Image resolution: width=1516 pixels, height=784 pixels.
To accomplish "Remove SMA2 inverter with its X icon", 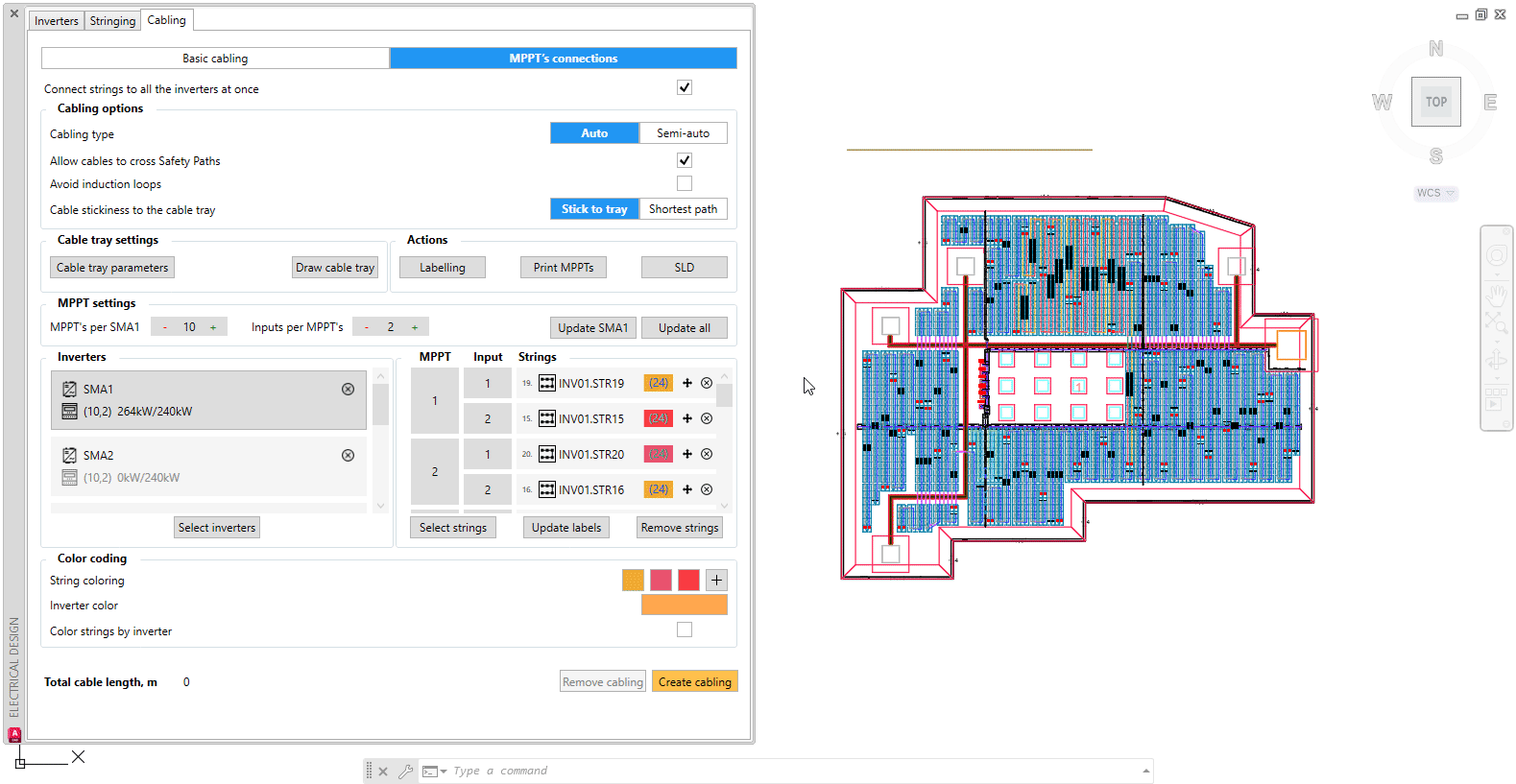I will click(349, 456).
